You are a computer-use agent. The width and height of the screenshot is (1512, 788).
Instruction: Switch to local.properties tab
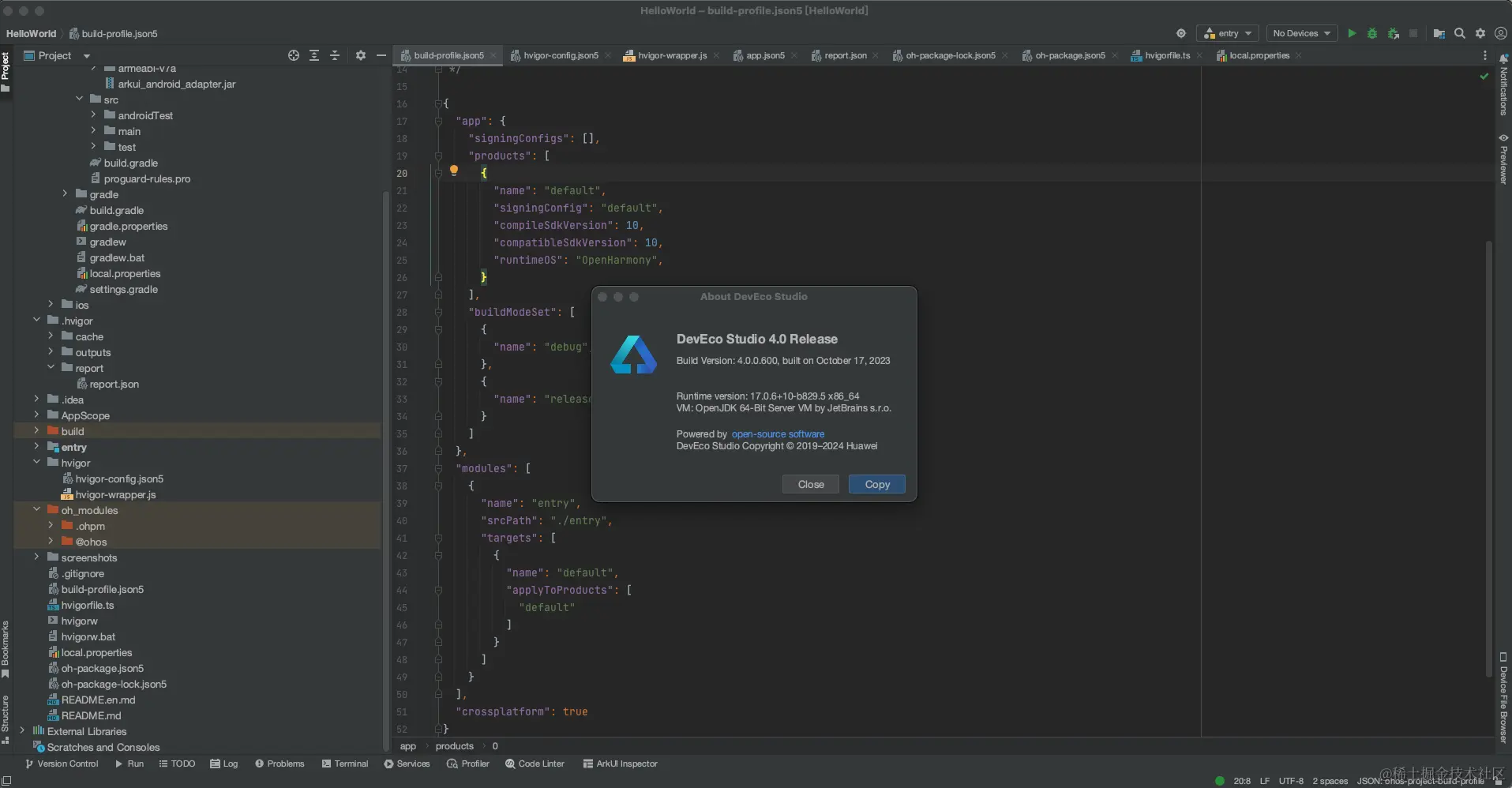point(1259,55)
